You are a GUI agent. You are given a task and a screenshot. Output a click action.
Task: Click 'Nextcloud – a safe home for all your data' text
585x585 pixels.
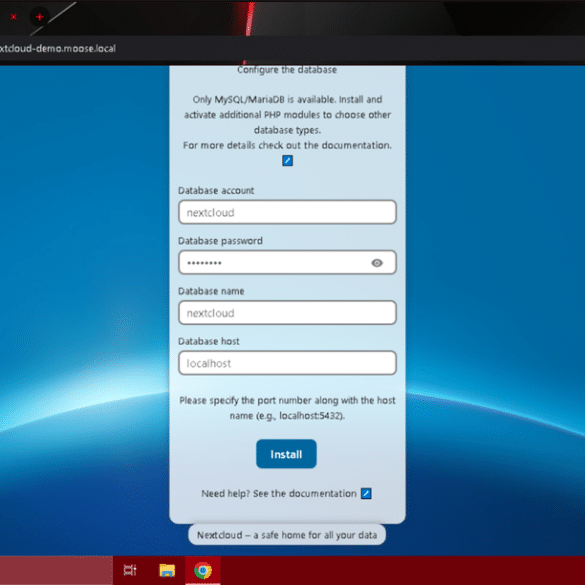click(x=287, y=535)
